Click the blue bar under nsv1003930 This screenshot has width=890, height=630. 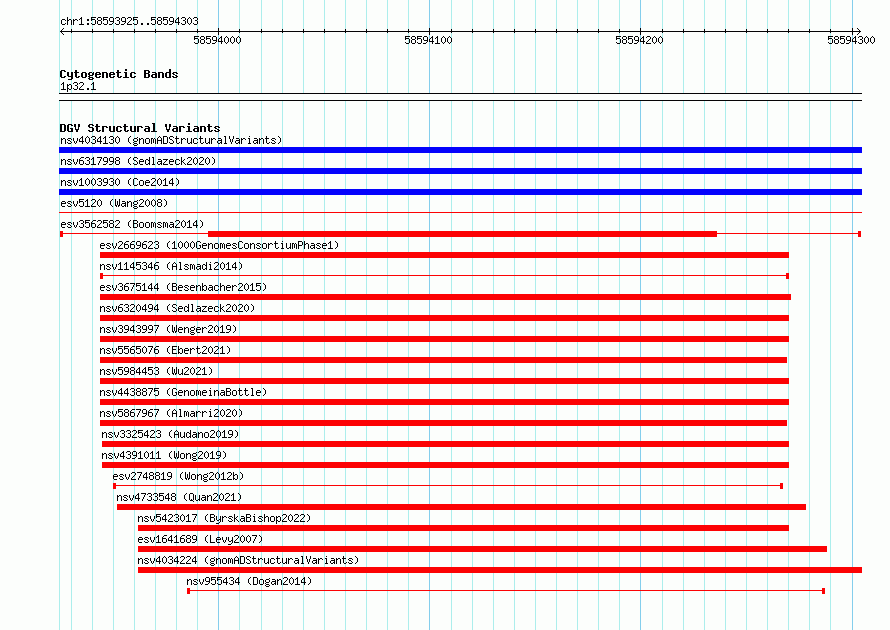460,192
